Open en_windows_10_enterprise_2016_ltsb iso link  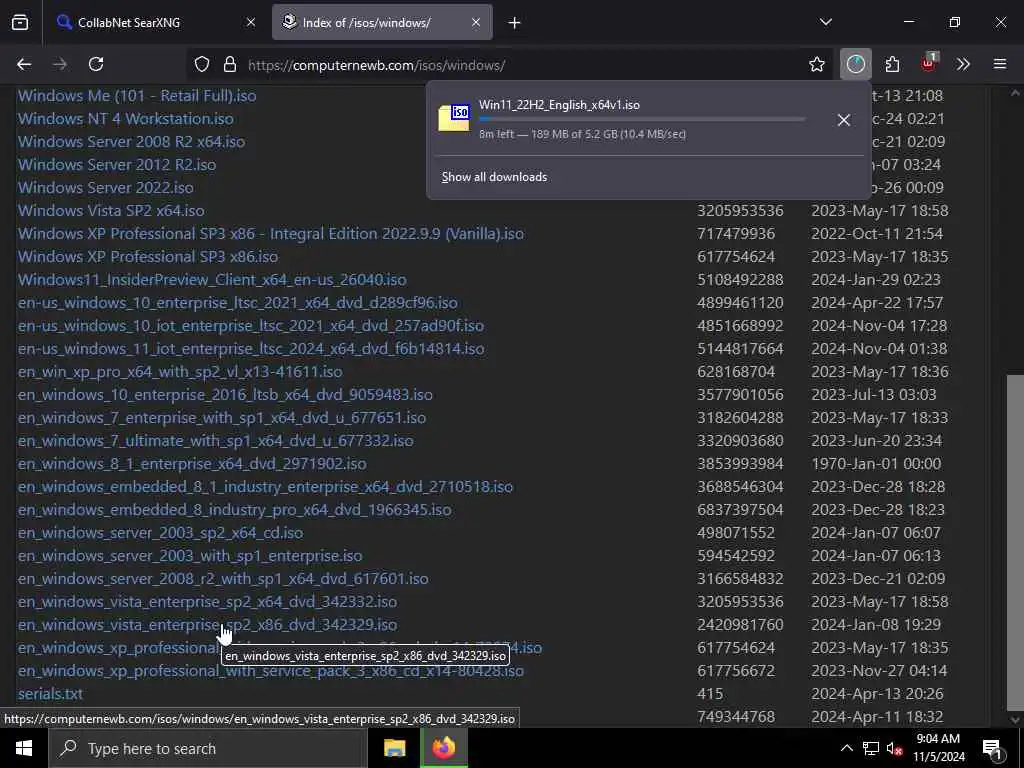point(225,395)
